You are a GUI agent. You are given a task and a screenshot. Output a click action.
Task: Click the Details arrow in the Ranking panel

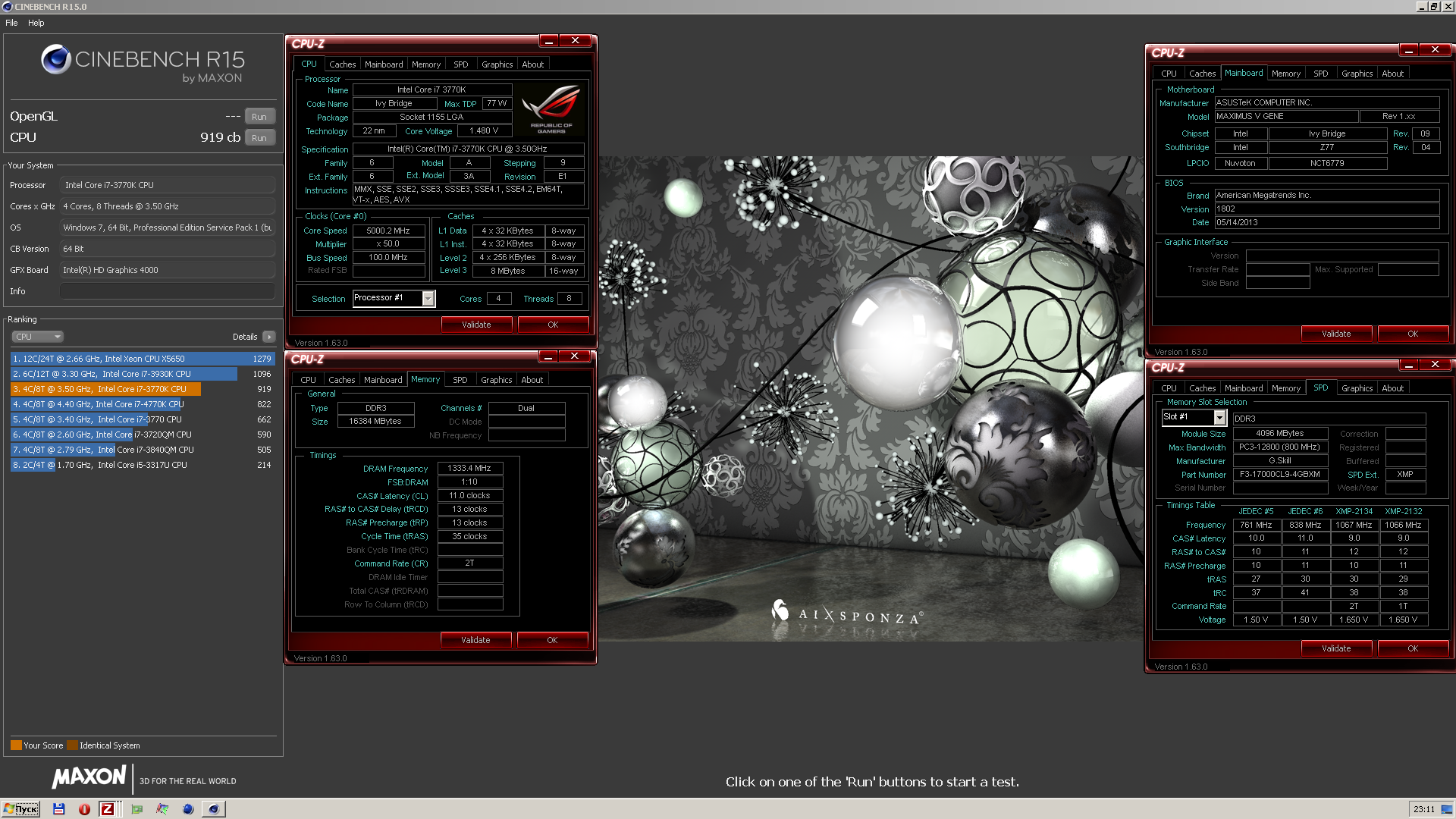(x=269, y=337)
